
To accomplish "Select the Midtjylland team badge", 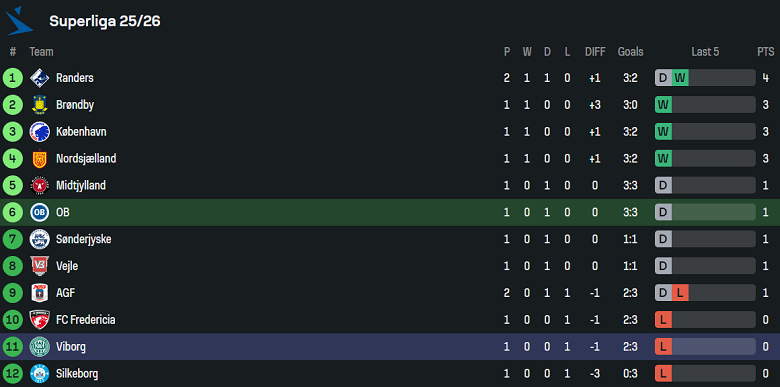I will tap(39, 186).
